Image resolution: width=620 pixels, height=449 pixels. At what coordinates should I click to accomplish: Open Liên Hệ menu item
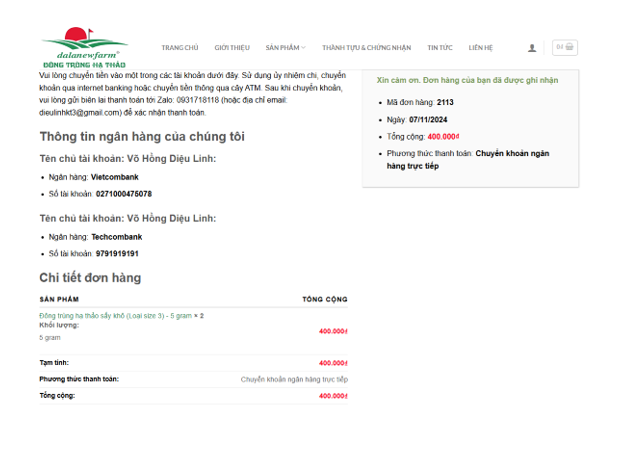point(481,48)
